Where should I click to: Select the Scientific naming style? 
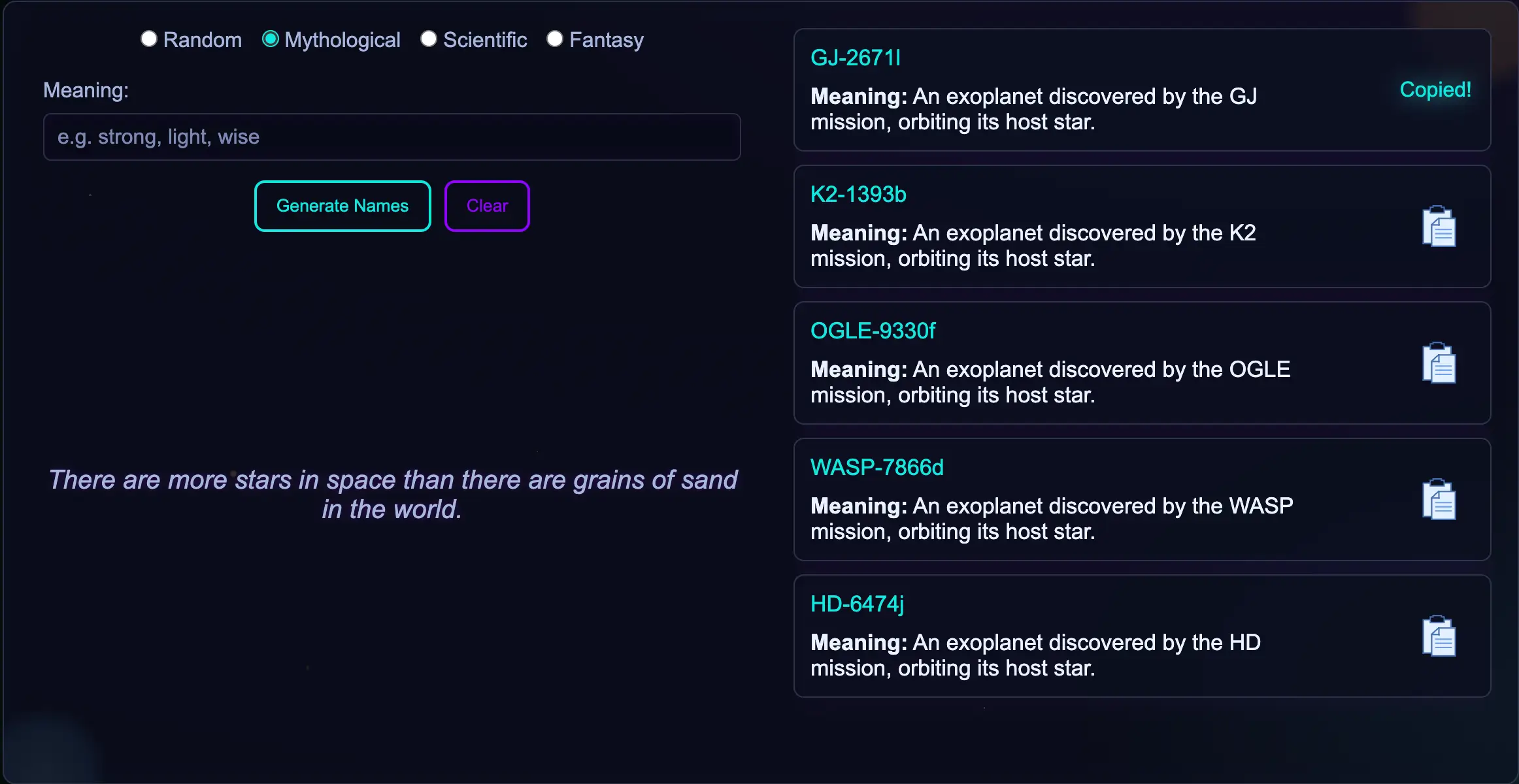point(429,39)
